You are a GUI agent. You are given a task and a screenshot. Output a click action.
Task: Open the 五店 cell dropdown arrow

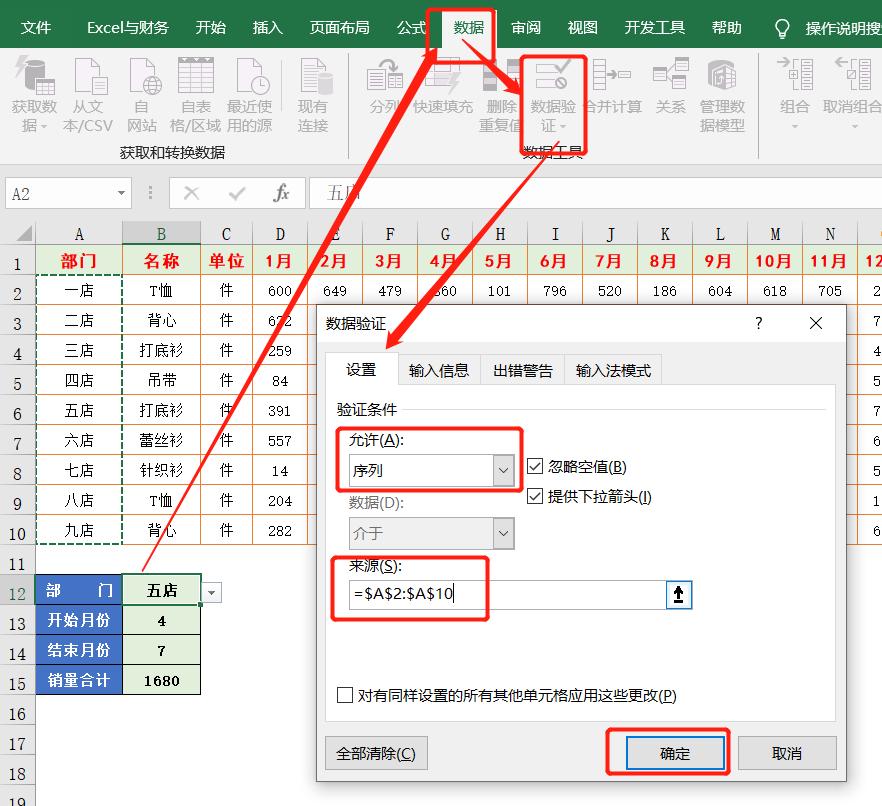tap(210, 592)
